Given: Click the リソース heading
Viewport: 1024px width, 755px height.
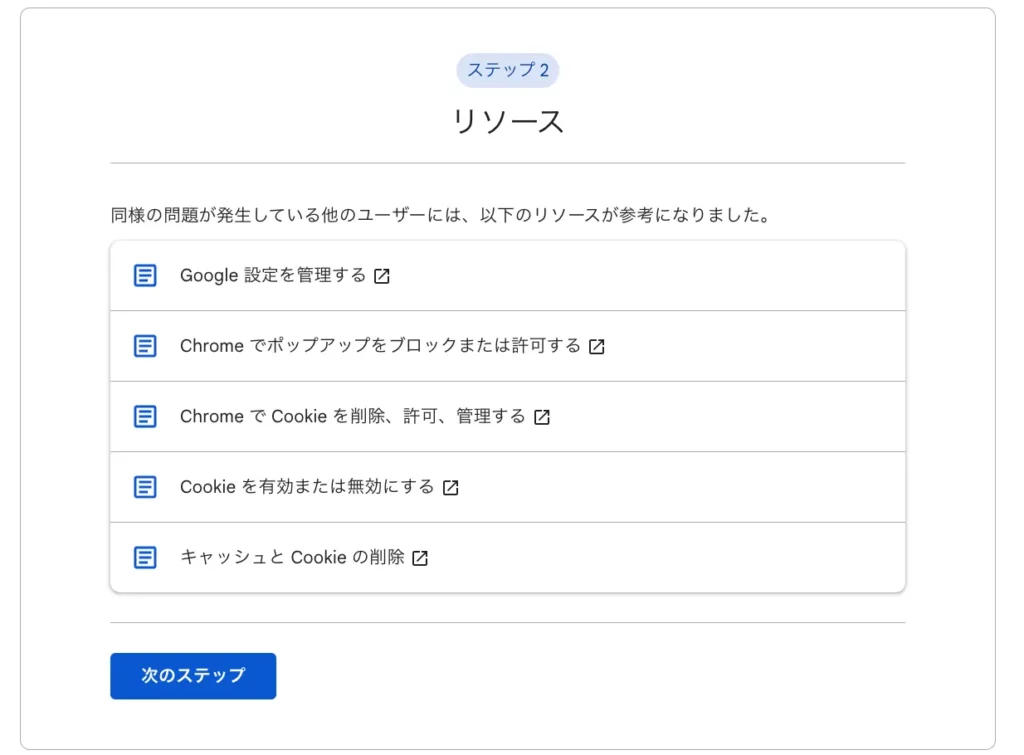Looking at the screenshot, I should [507, 122].
